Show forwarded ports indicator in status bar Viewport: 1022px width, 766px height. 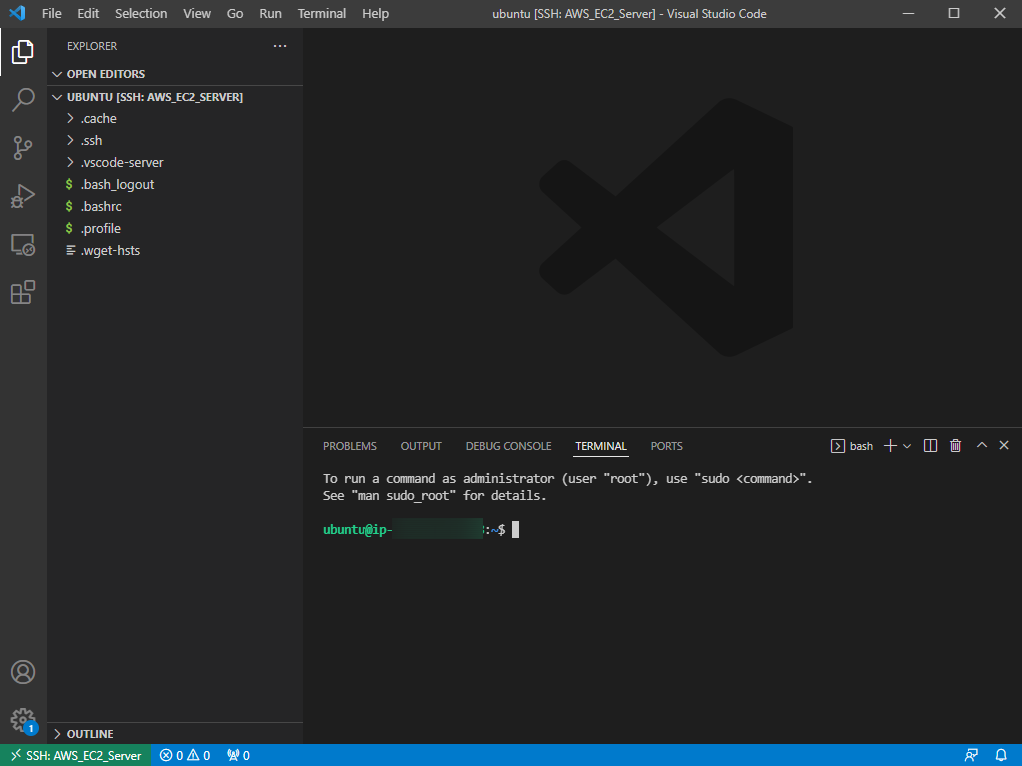point(239,755)
